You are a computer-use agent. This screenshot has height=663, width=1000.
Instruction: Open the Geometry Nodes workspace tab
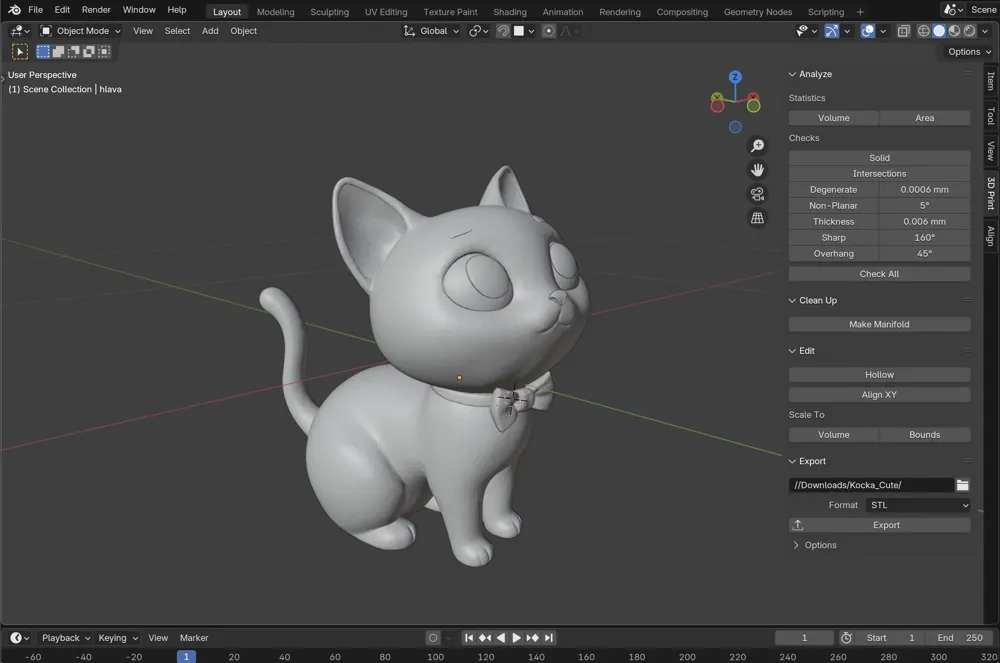point(758,11)
